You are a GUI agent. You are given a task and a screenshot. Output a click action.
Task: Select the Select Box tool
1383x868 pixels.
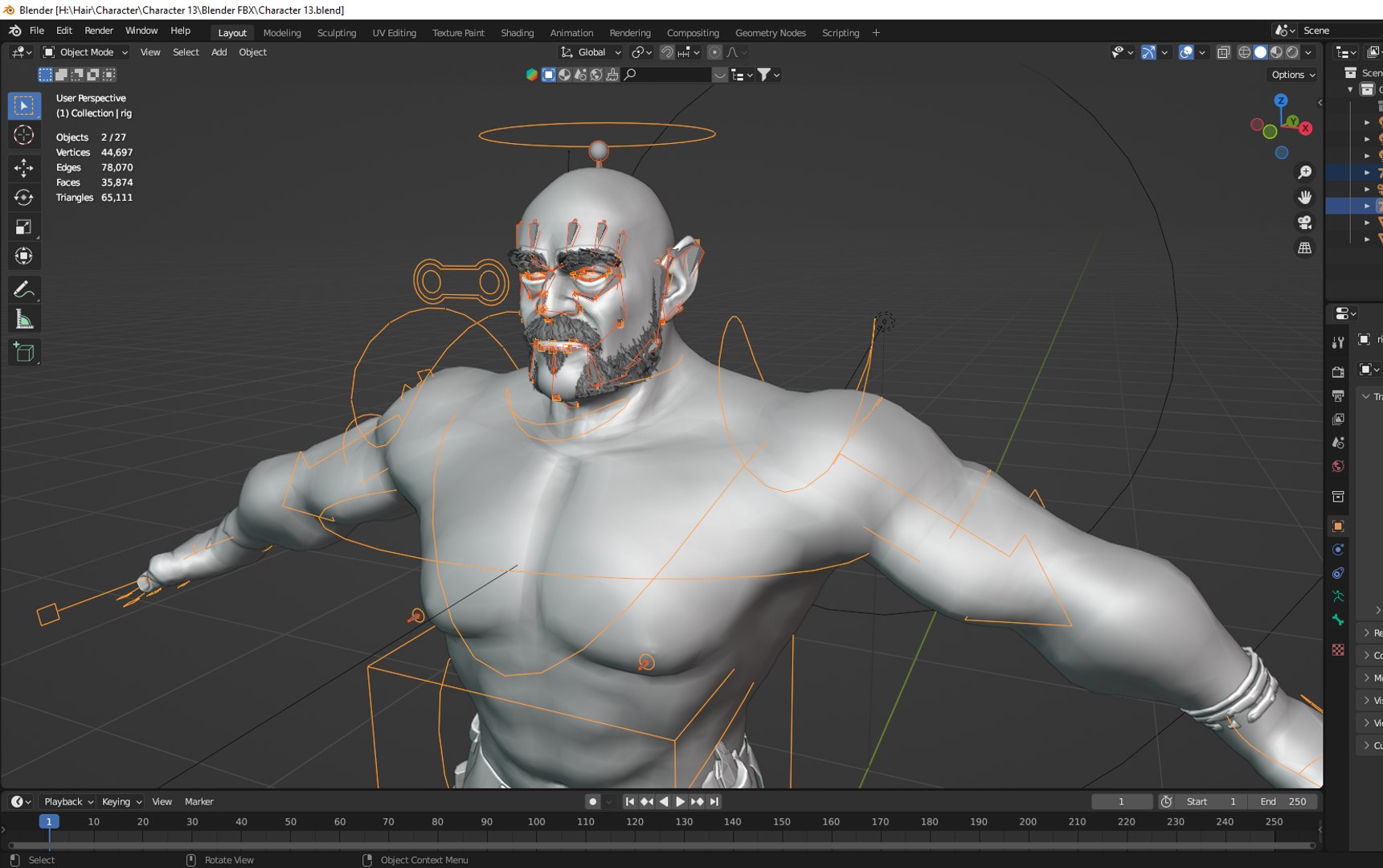[x=23, y=105]
